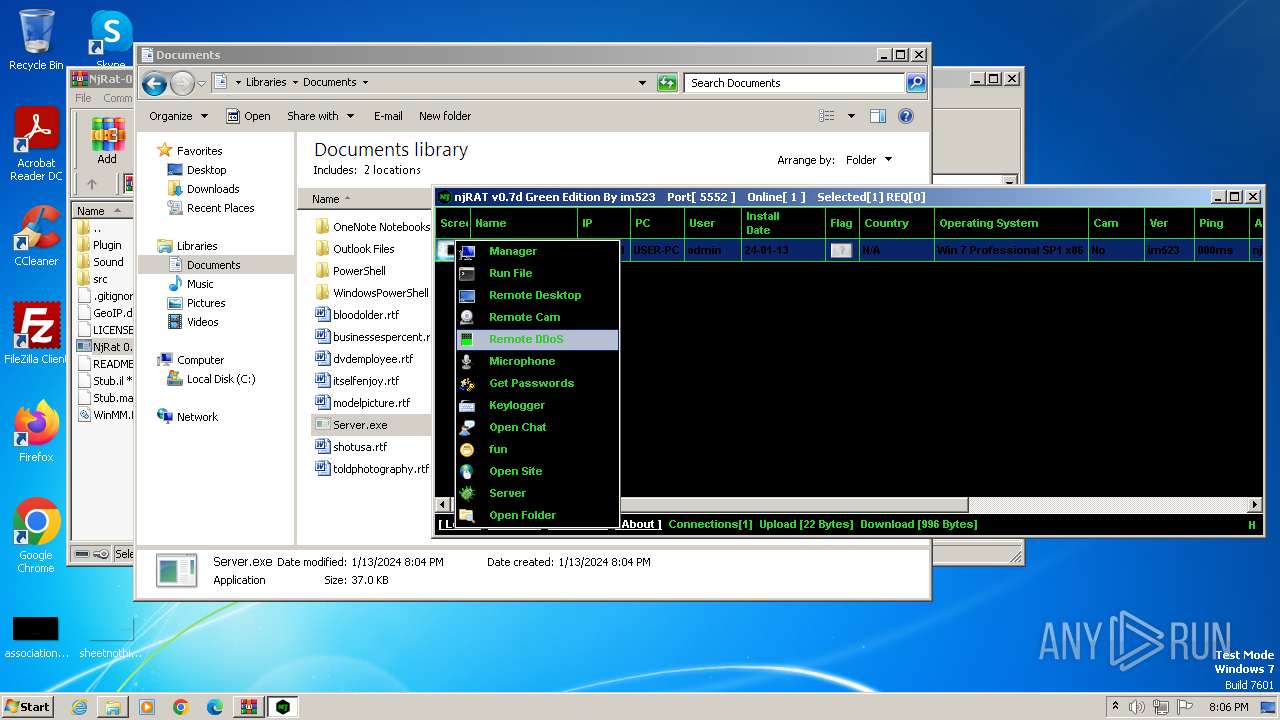Click the Add icon in WinRAR window
The height and width of the screenshot is (720, 1280).
tap(107, 140)
